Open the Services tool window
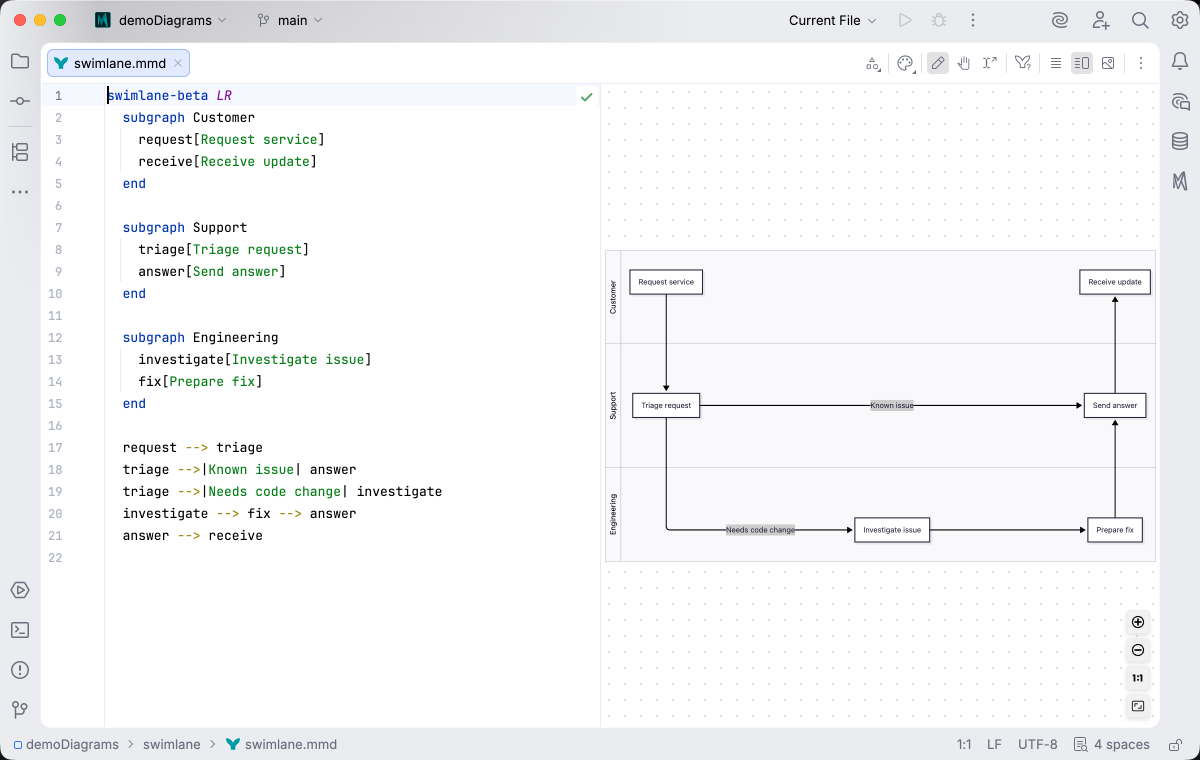Screen dimensions: 1200x760 [20, 590]
